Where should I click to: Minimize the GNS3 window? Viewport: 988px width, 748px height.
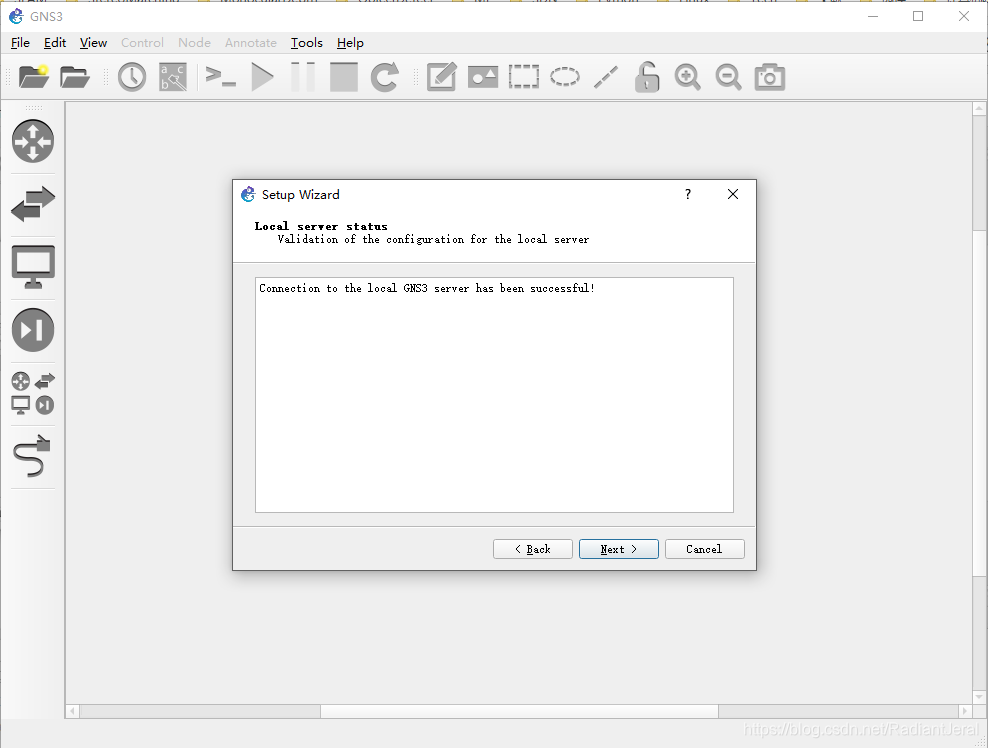pyautogui.click(x=873, y=16)
